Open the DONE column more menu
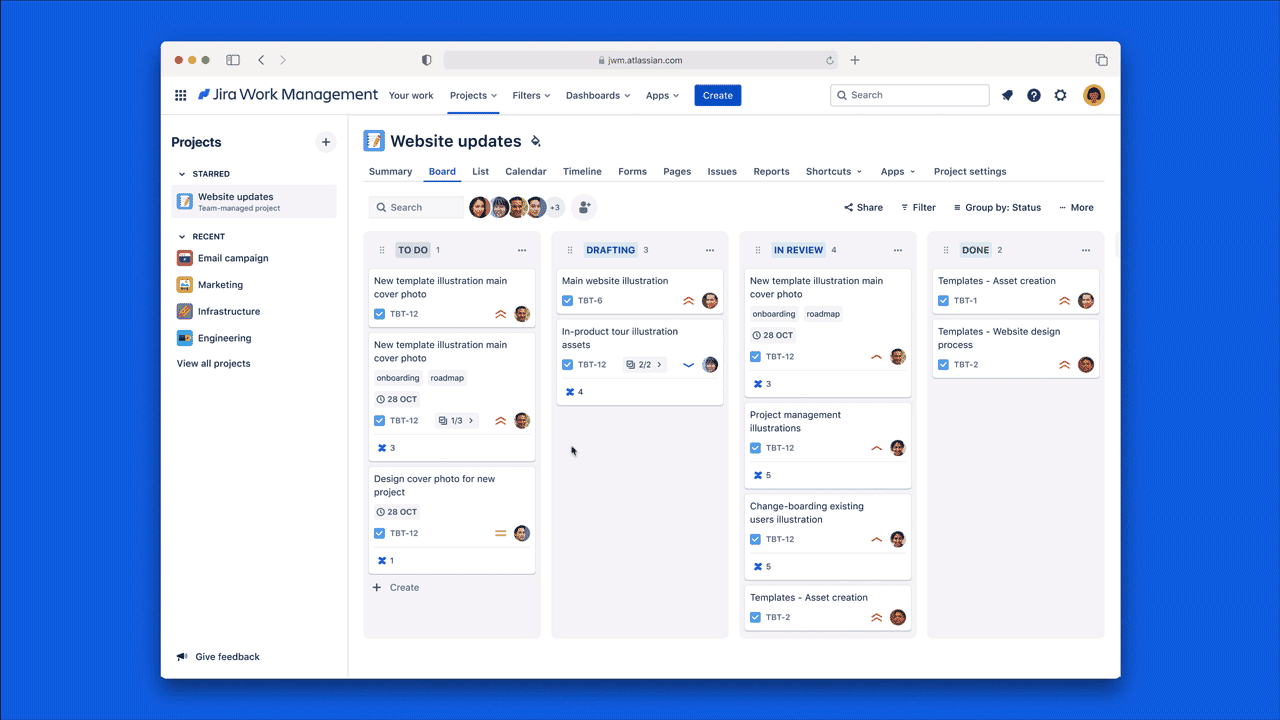The height and width of the screenshot is (720, 1280). click(x=1086, y=251)
